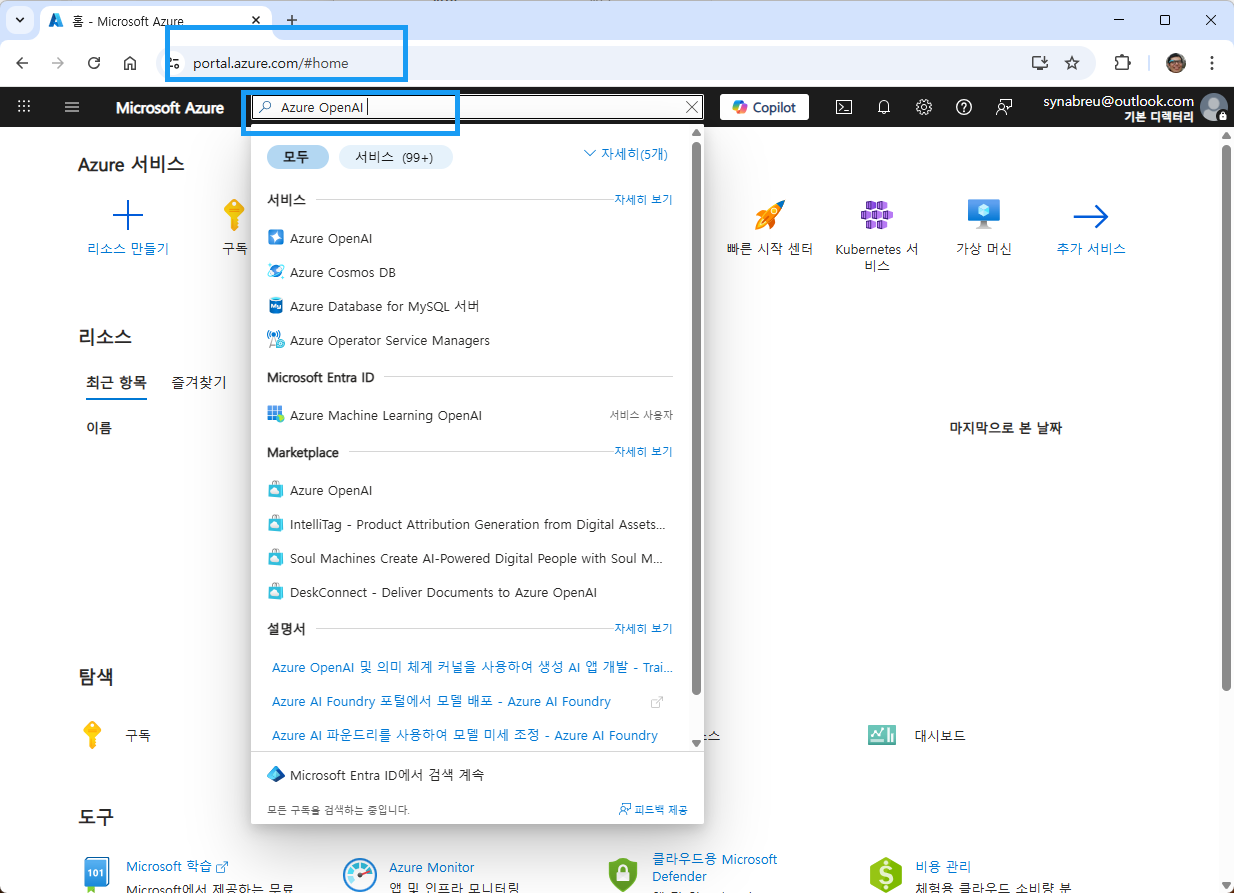The width and height of the screenshot is (1234, 893).
Task: Open 비용 관리 tool
Action: (943, 866)
